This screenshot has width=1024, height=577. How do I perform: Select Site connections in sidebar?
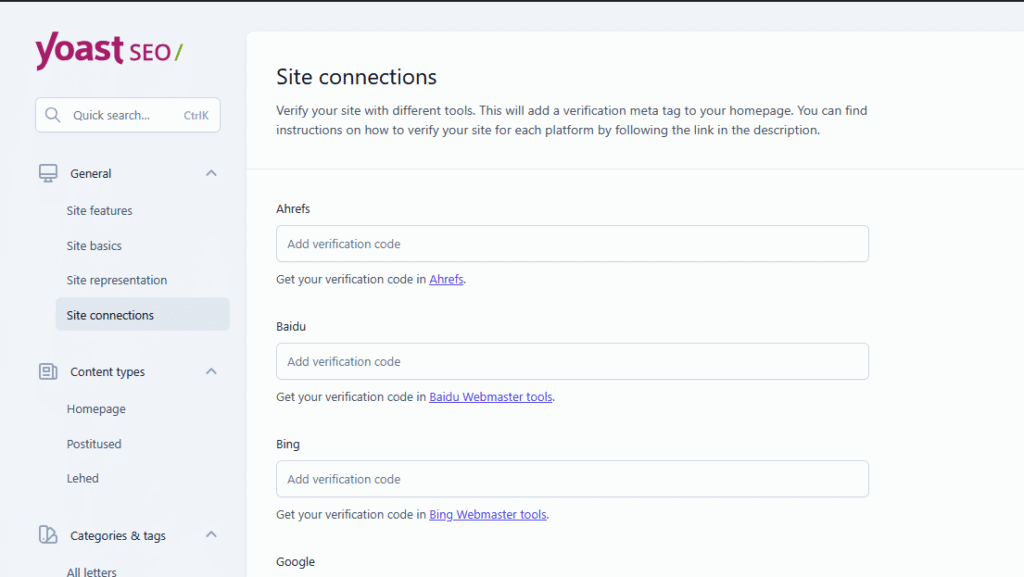coord(110,315)
